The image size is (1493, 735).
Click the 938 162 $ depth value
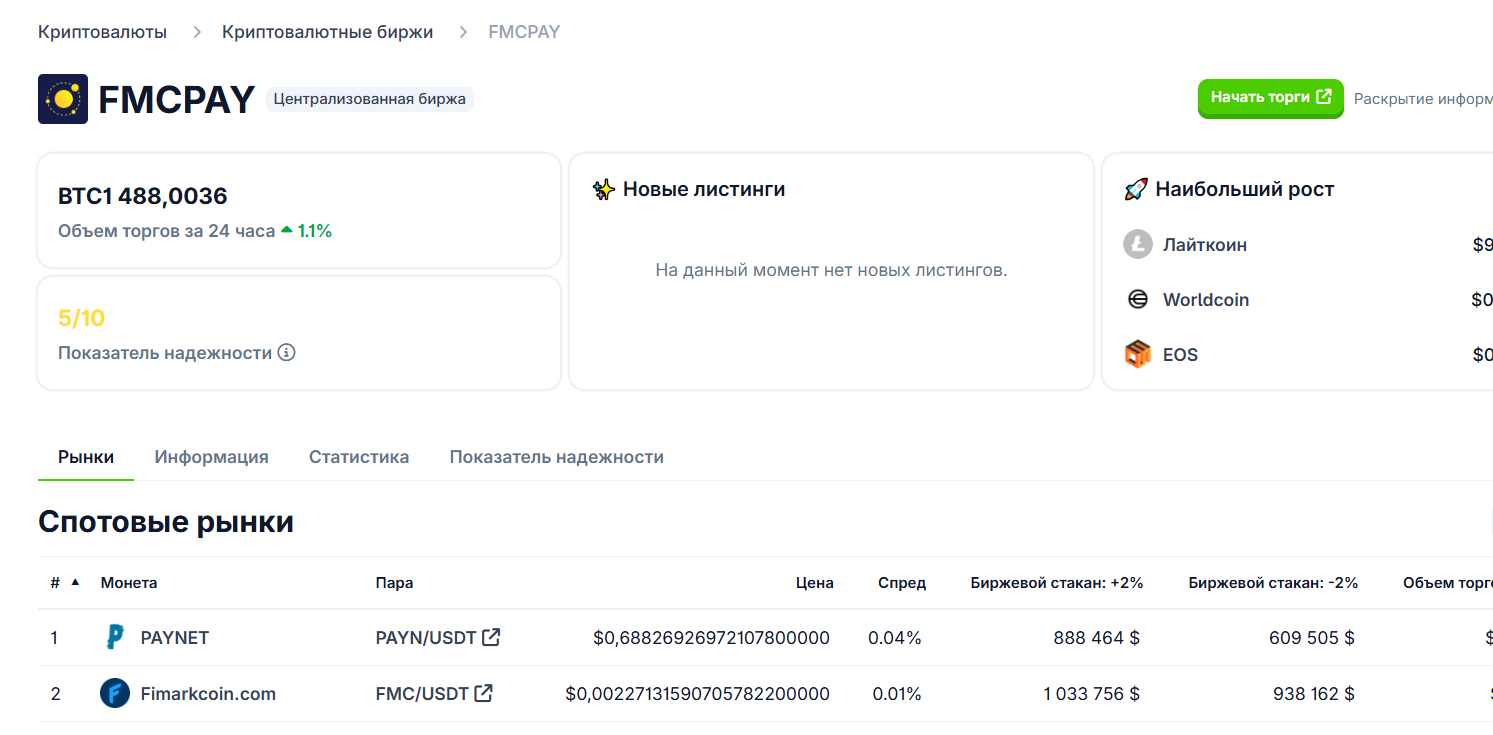[x=1314, y=693]
